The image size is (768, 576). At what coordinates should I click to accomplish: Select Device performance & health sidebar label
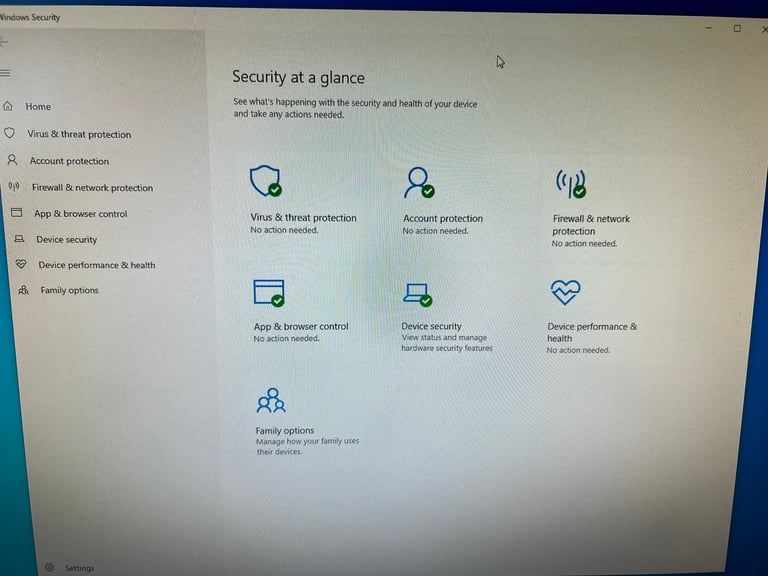tap(97, 265)
